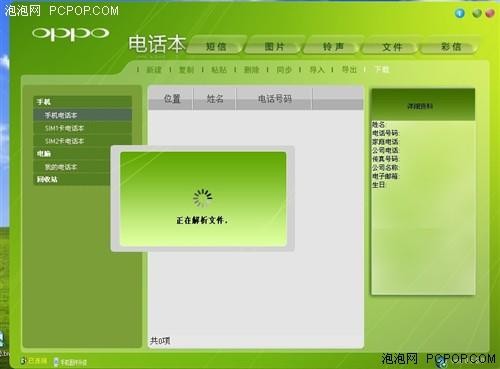Select the 手机 group in the sidebar
Screen dimensions: 500x369
(x=82, y=102)
